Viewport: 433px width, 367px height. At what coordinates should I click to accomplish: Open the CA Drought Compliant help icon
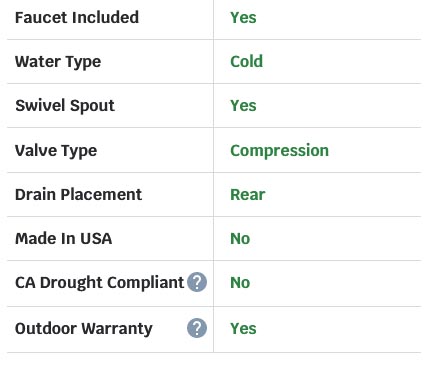coord(197,282)
